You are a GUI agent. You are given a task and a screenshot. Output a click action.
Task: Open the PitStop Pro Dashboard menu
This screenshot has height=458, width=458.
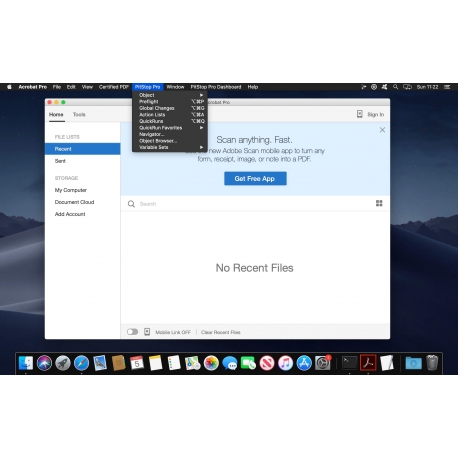(216, 87)
